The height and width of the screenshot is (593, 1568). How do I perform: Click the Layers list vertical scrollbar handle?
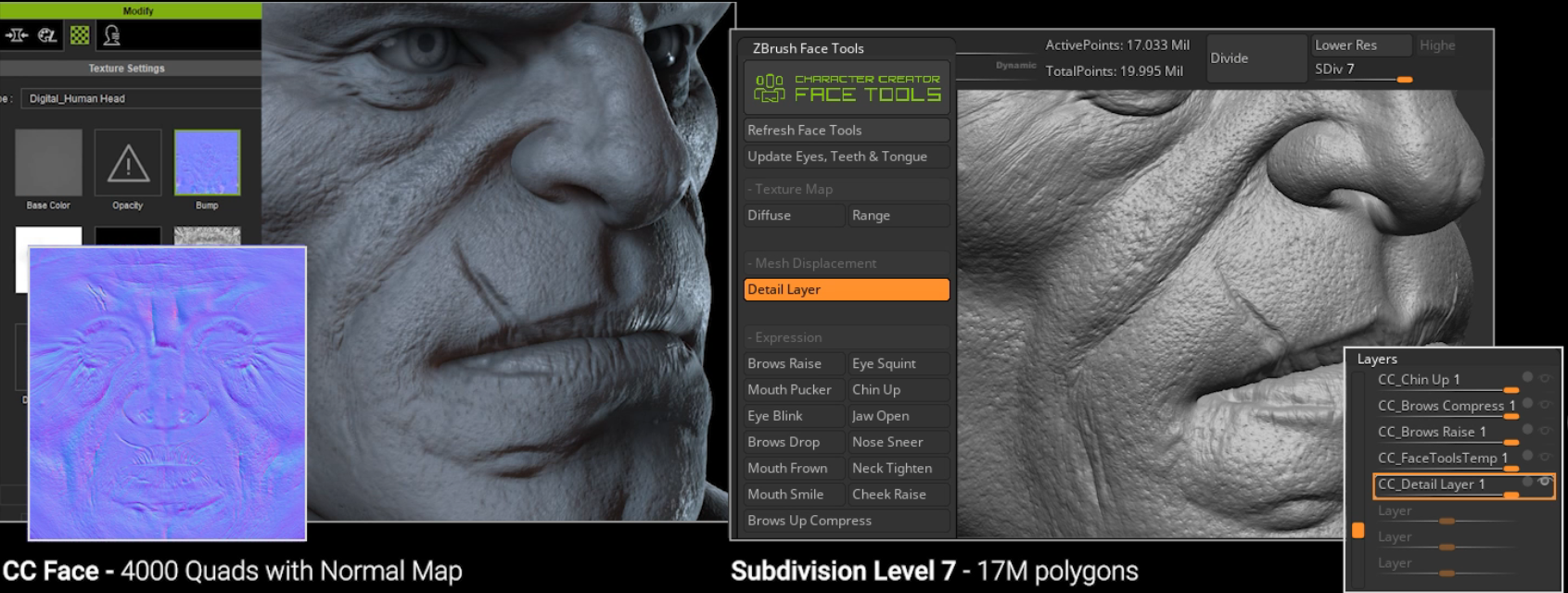(x=1358, y=530)
